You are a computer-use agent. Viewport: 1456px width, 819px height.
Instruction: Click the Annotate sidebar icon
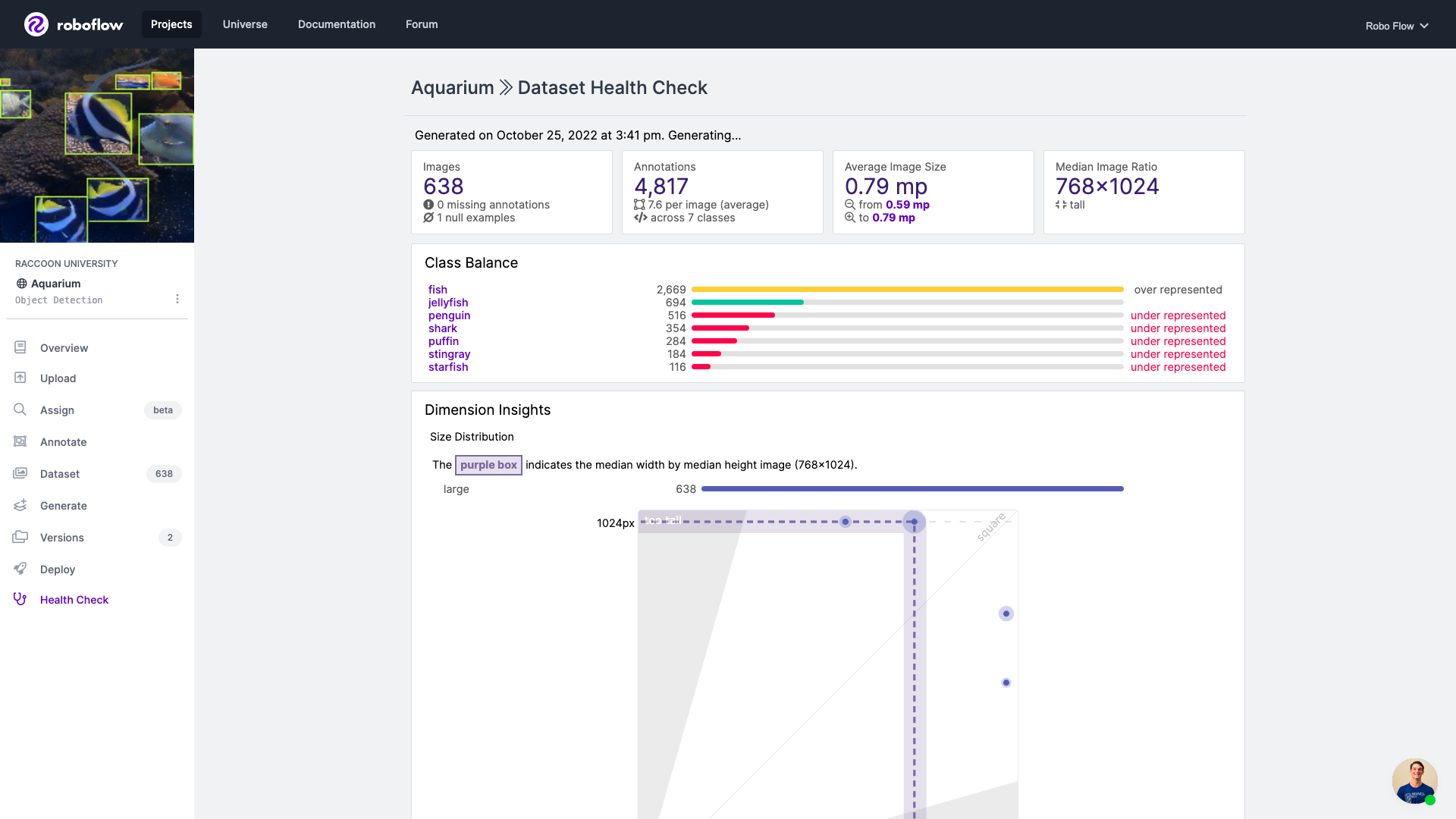20,441
